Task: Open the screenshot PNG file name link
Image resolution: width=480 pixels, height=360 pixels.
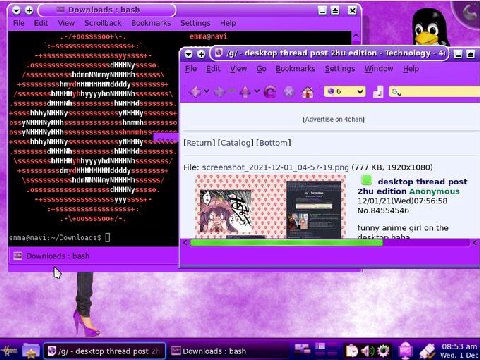Action: tap(275, 167)
